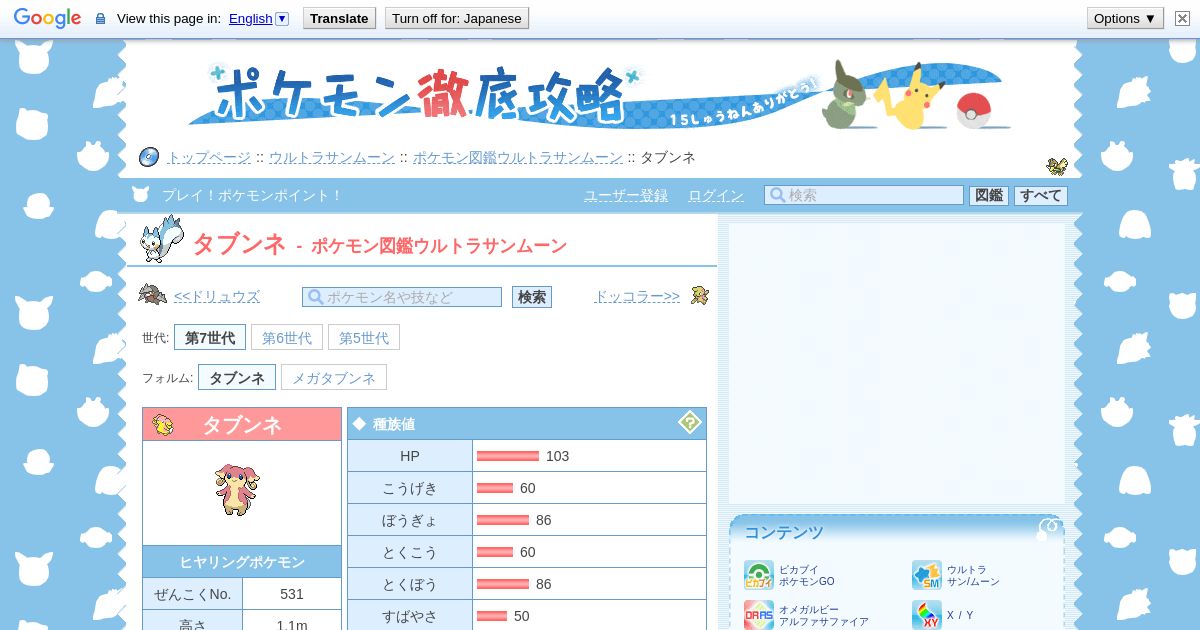Image resolution: width=1200 pixels, height=630 pixels.
Task: Turn off translation for Japanese
Action: tap(456, 18)
